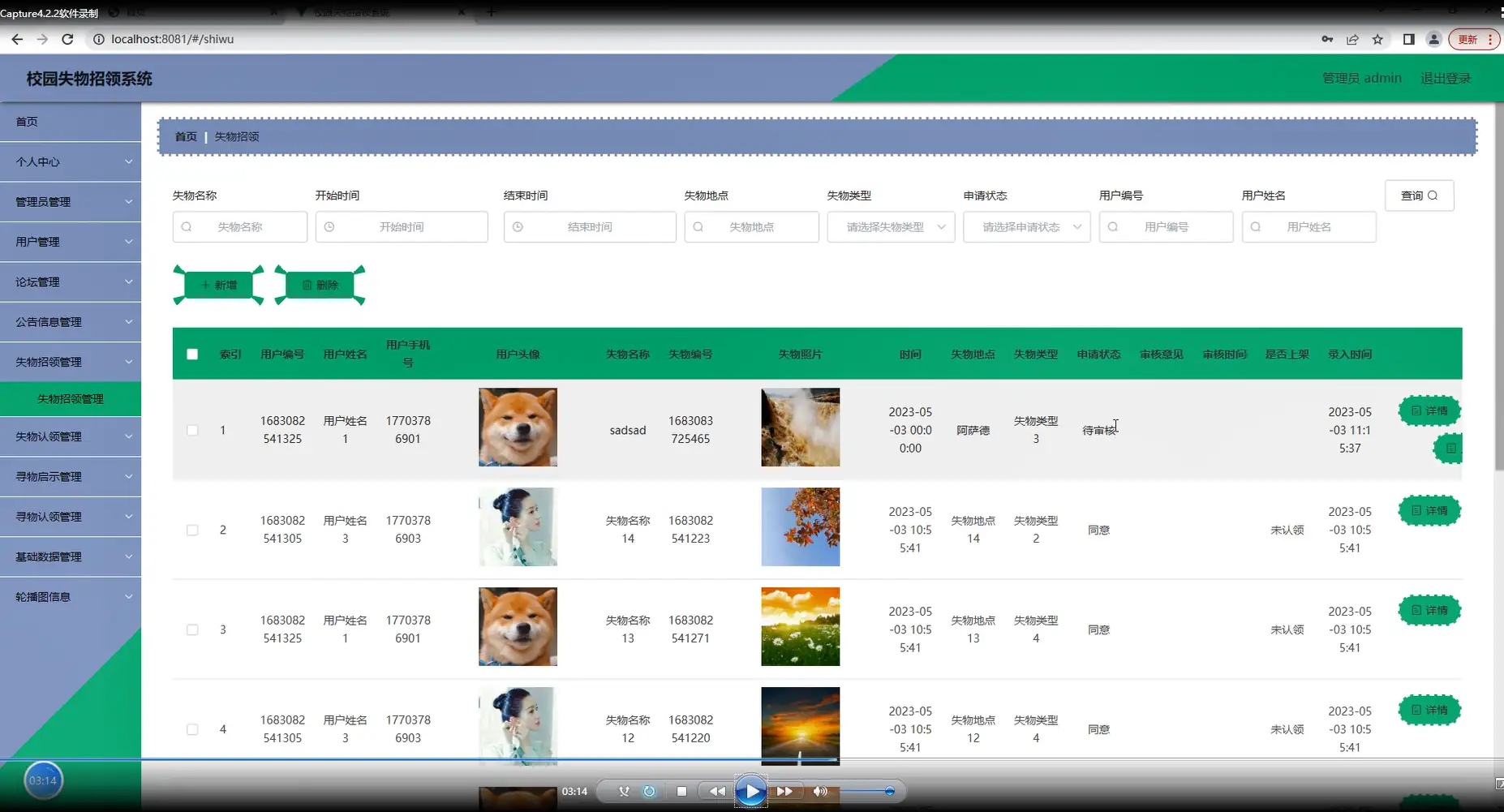Screen dimensions: 1504x812
Task: Click the 退出登录 link at top right
Action: [1446, 78]
